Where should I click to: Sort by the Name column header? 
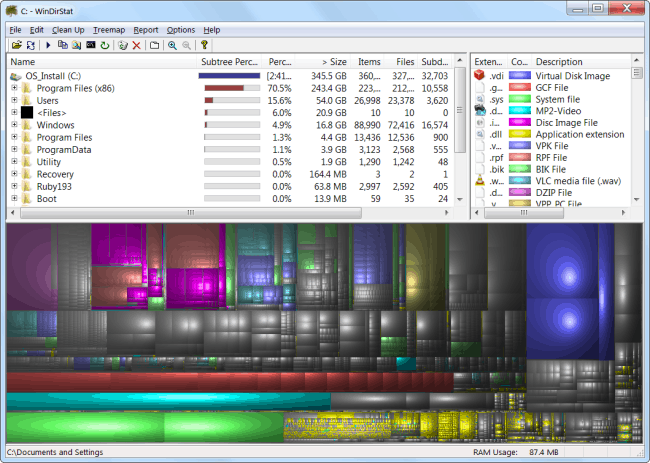[x=102, y=62]
